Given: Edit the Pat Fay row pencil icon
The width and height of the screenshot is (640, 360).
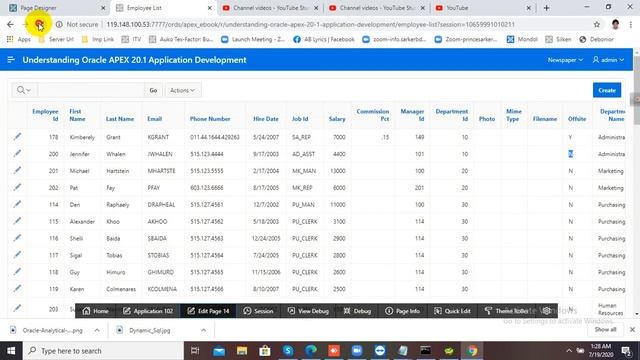Looking at the screenshot, I should pyautogui.click(x=17, y=187).
